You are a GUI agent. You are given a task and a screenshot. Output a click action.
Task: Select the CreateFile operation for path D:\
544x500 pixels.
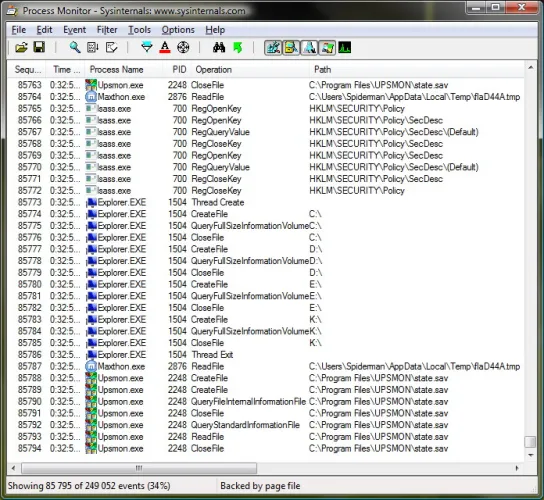pos(210,249)
